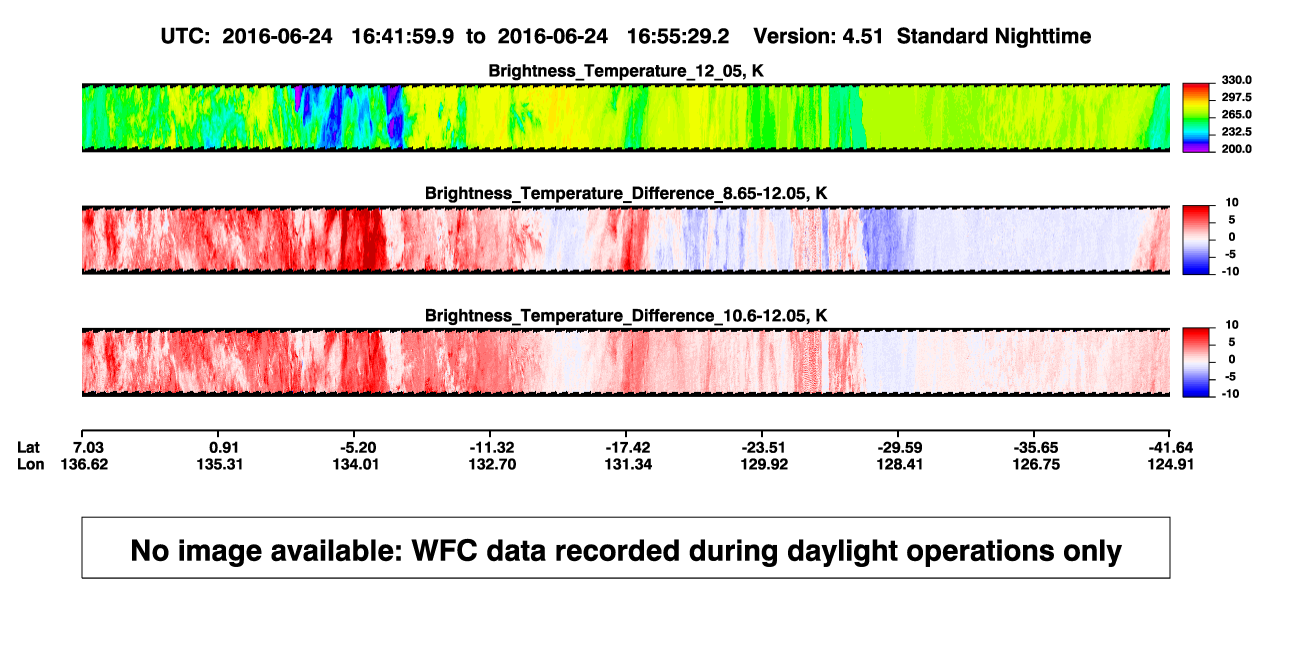
Task: Click the latitude value -5.20
Action: coord(357,447)
